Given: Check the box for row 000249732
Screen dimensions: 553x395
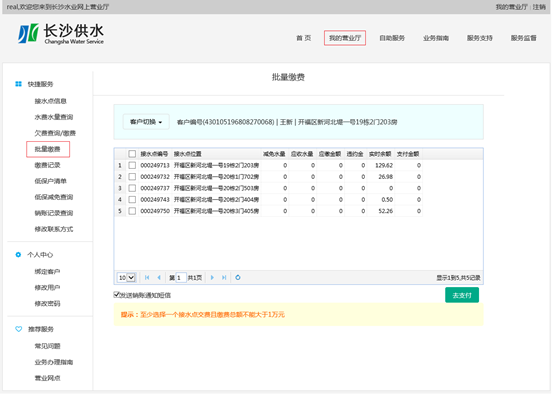Looking at the screenshot, I should pyautogui.click(x=132, y=176).
